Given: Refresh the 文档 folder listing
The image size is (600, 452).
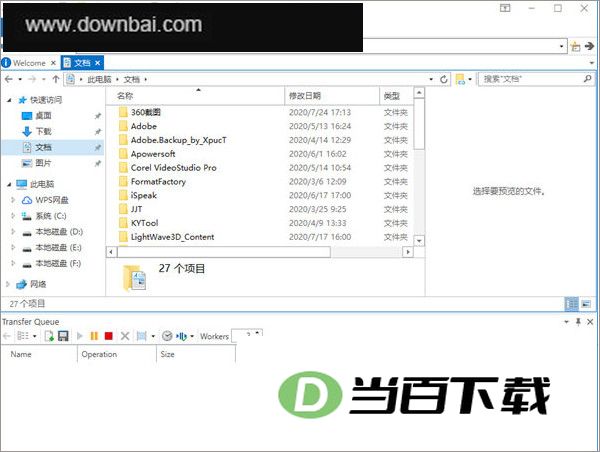Looking at the screenshot, I should (444, 79).
